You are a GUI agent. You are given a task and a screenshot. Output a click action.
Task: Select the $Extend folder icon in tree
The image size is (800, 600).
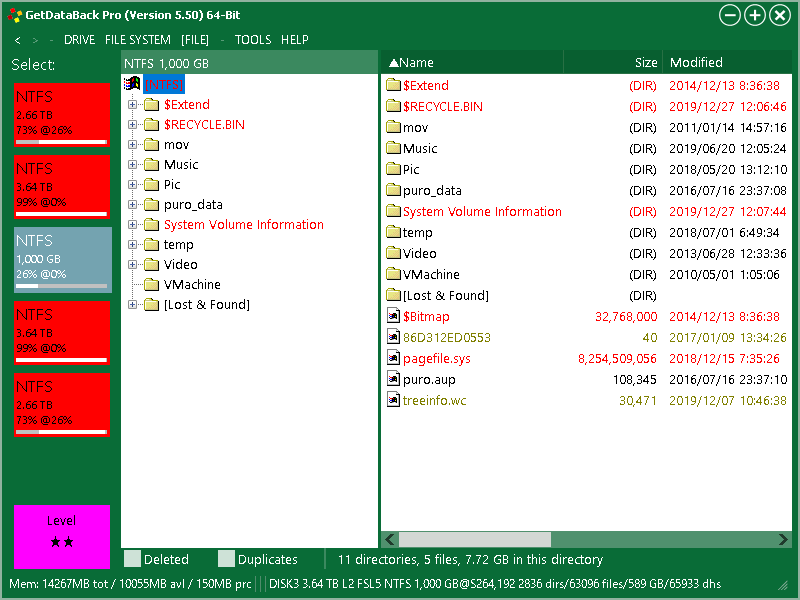[x=152, y=105]
